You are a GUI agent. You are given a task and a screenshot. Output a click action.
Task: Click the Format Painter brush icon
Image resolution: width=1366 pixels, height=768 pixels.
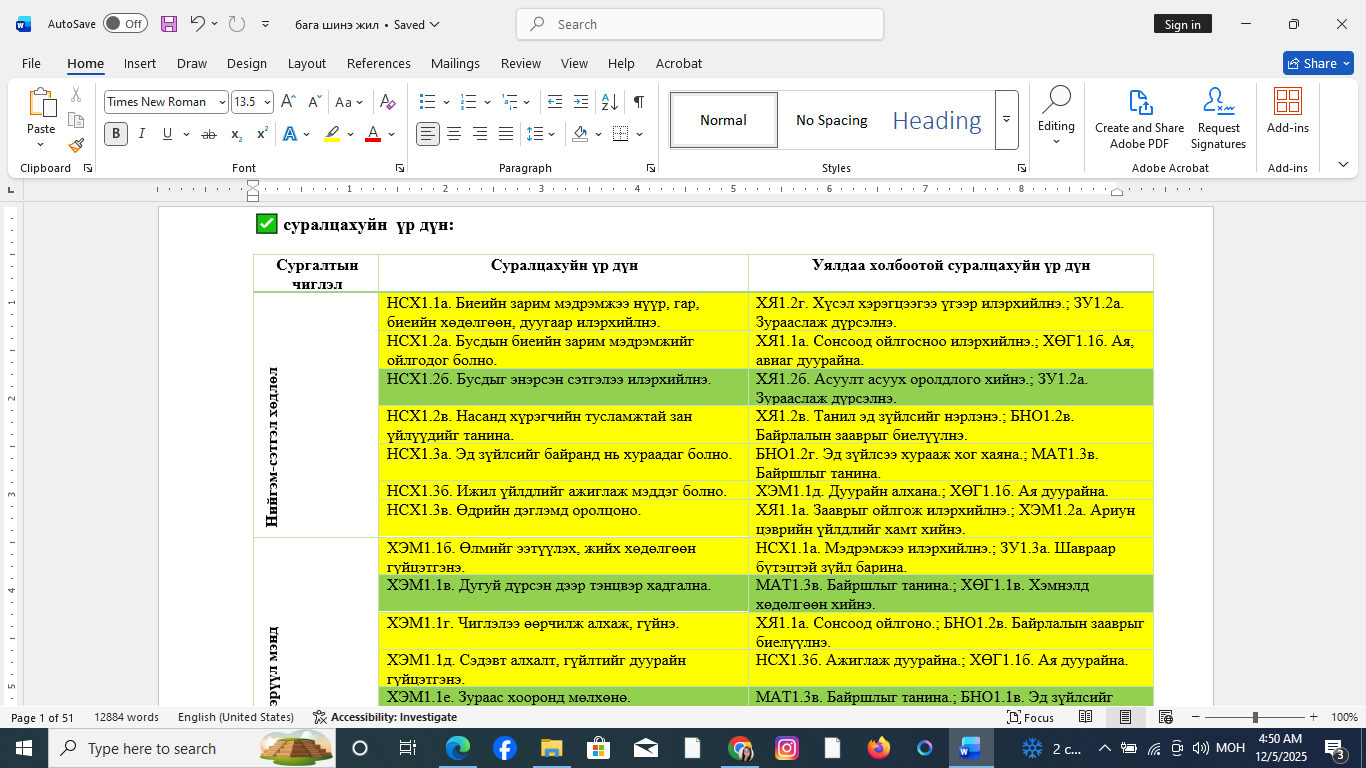(x=76, y=145)
